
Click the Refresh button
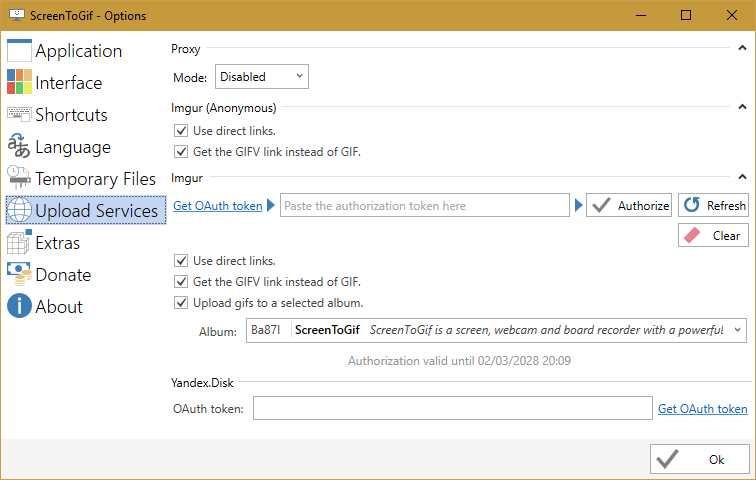pos(713,205)
